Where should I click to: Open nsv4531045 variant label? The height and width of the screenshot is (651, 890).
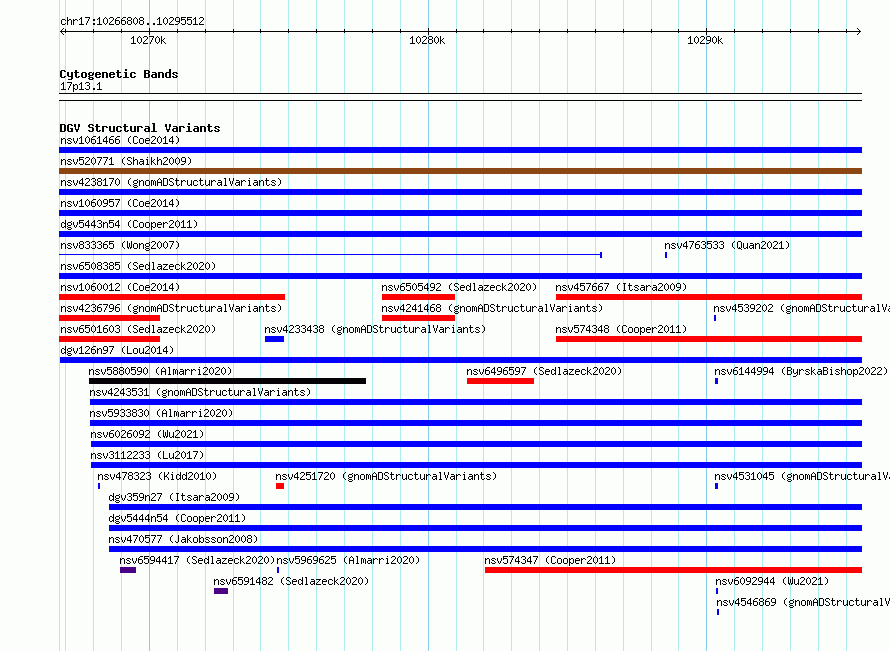[802, 476]
